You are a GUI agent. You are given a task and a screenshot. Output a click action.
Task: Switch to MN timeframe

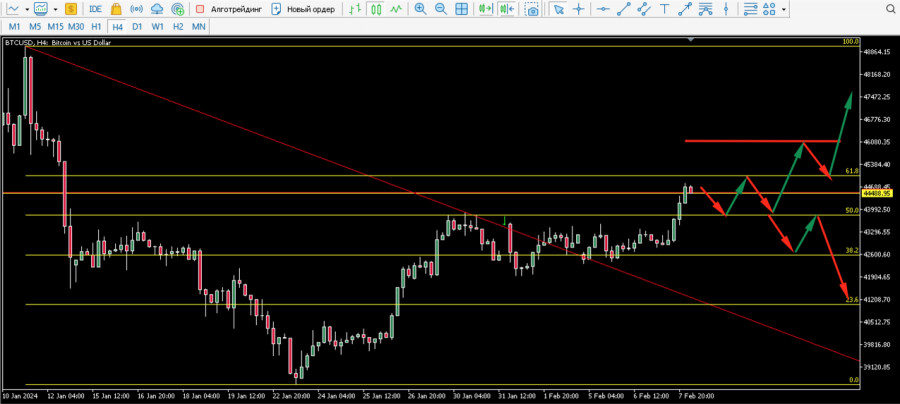click(x=199, y=26)
